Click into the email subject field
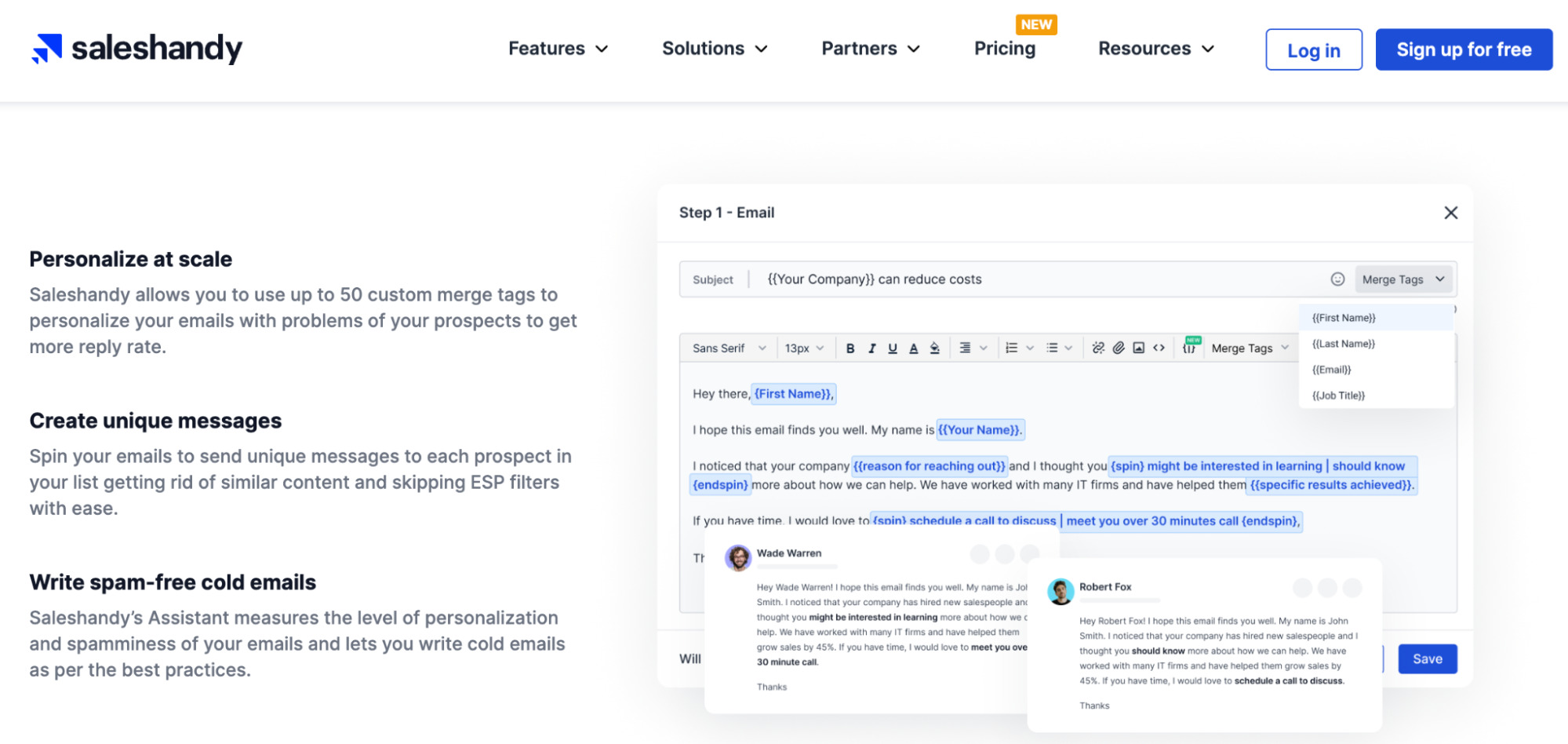Image resolution: width=1568 pixels, height=744 pixels. (x=1020, y=279)
